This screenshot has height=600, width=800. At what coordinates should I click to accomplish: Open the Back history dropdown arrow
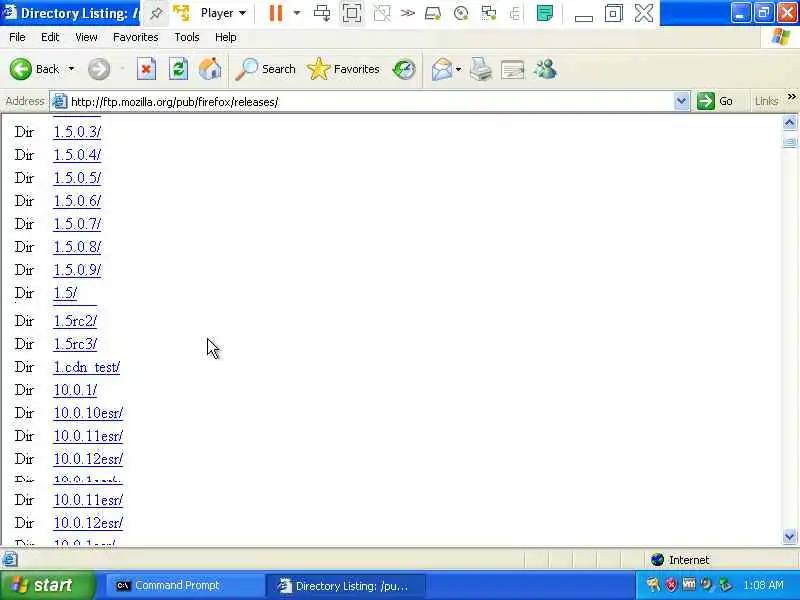[x=71, y=69]
